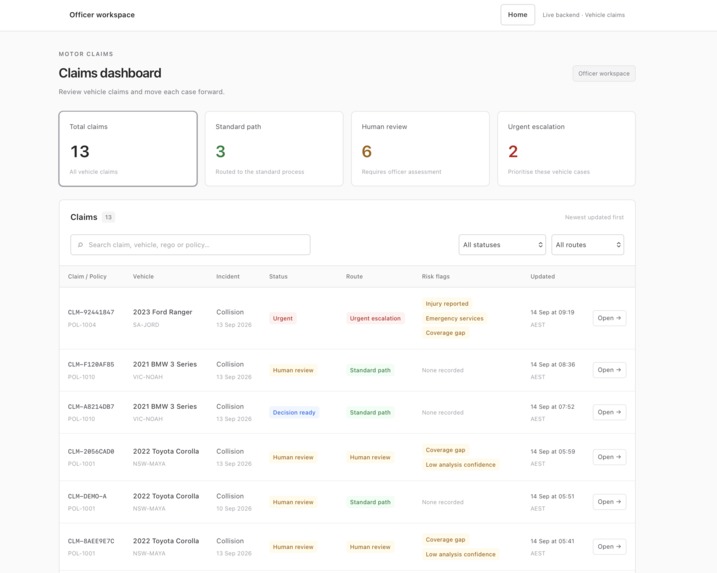Open claim CLM-A8214DB7

coord(609,412)
